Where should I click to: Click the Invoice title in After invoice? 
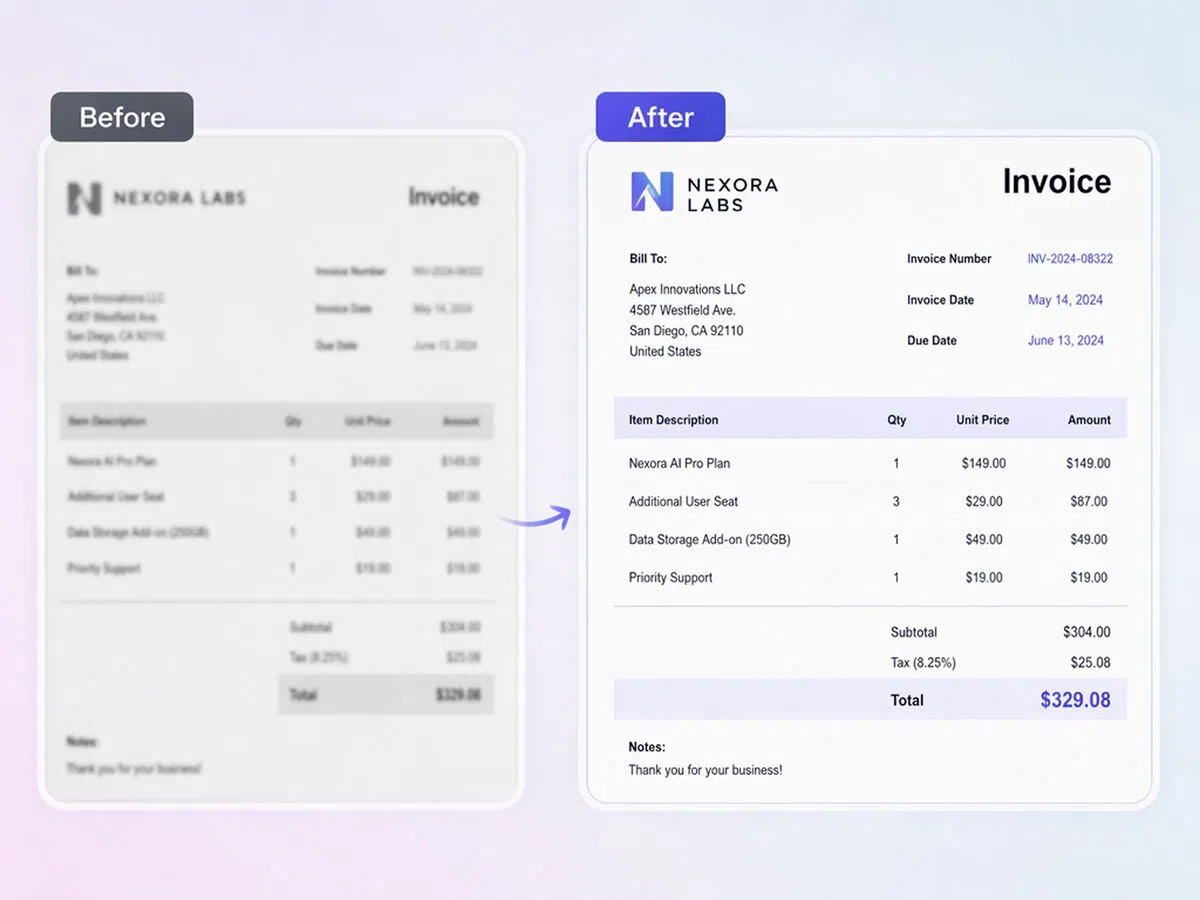[1057, 182]
